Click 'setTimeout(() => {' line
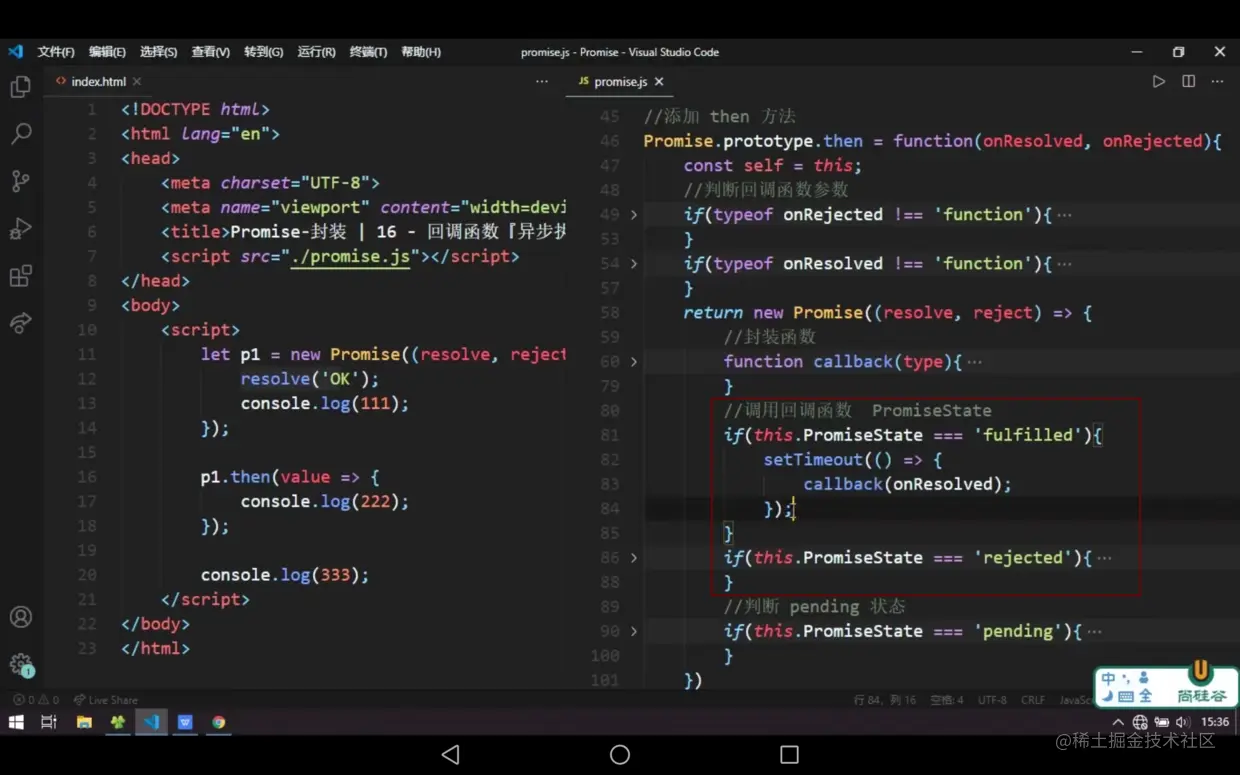Viewport: 1240px width, 775px height. 853,460
